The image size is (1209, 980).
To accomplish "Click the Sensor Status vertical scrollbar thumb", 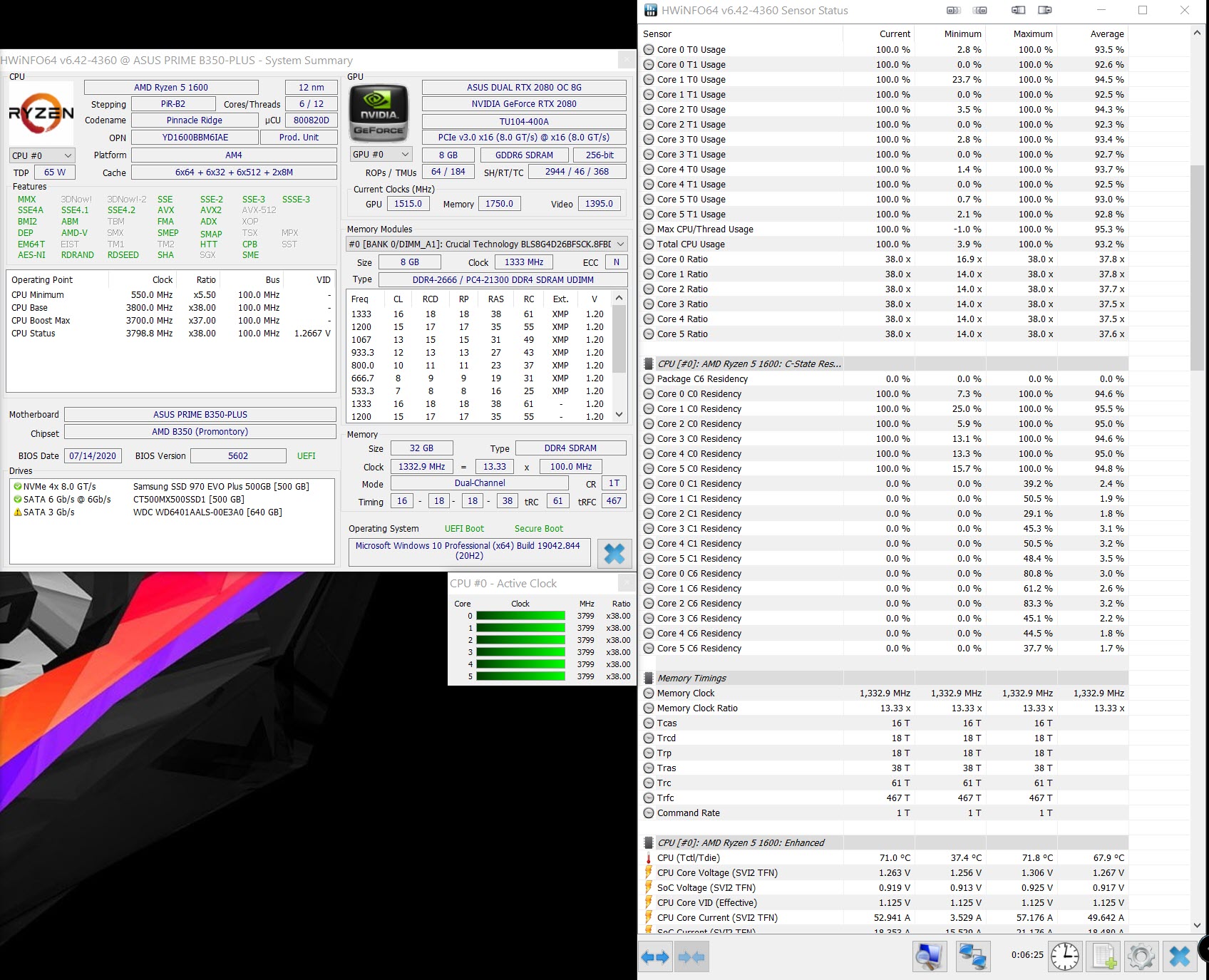I will pos(1197,267).
